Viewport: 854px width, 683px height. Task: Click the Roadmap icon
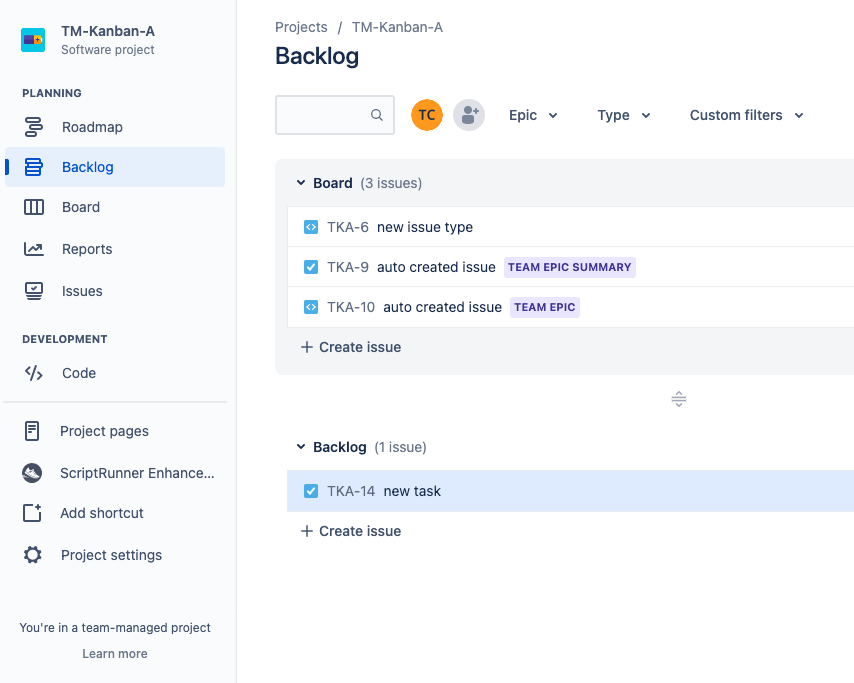click(34, 127)
